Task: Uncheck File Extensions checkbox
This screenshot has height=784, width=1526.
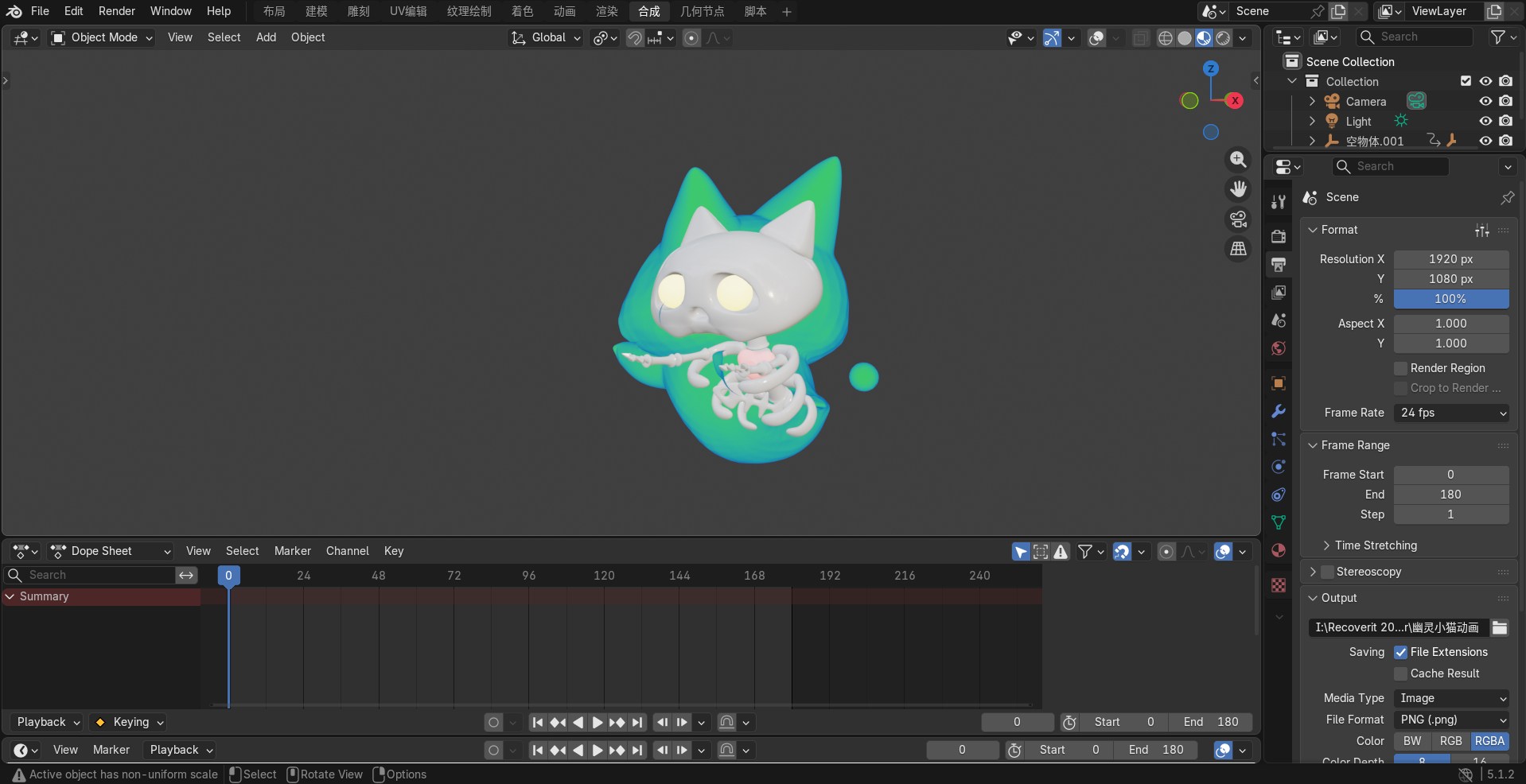Action: click(1401, 652)
